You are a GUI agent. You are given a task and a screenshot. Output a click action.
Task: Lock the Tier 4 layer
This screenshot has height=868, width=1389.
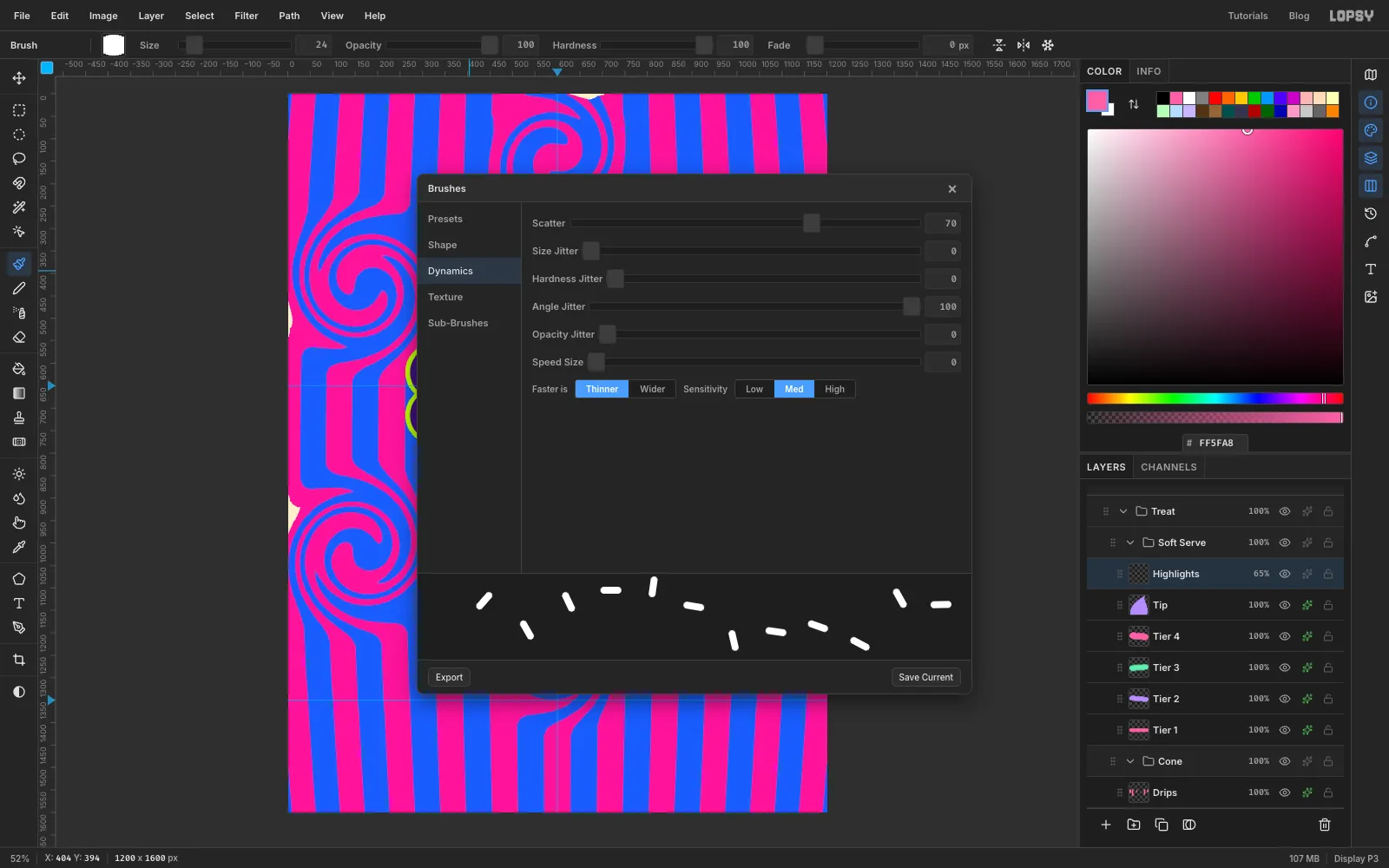point(1328,636)
